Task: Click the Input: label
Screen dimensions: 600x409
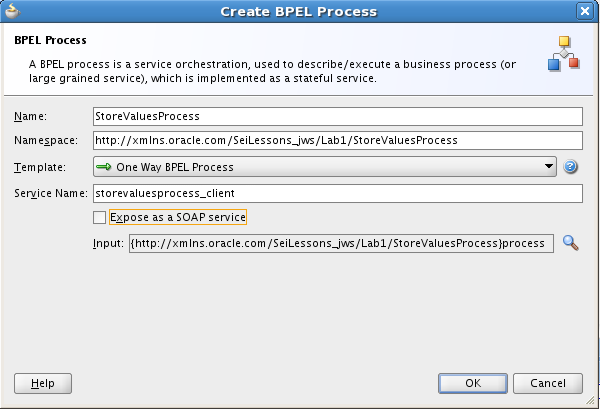Action: coord(108,244)
